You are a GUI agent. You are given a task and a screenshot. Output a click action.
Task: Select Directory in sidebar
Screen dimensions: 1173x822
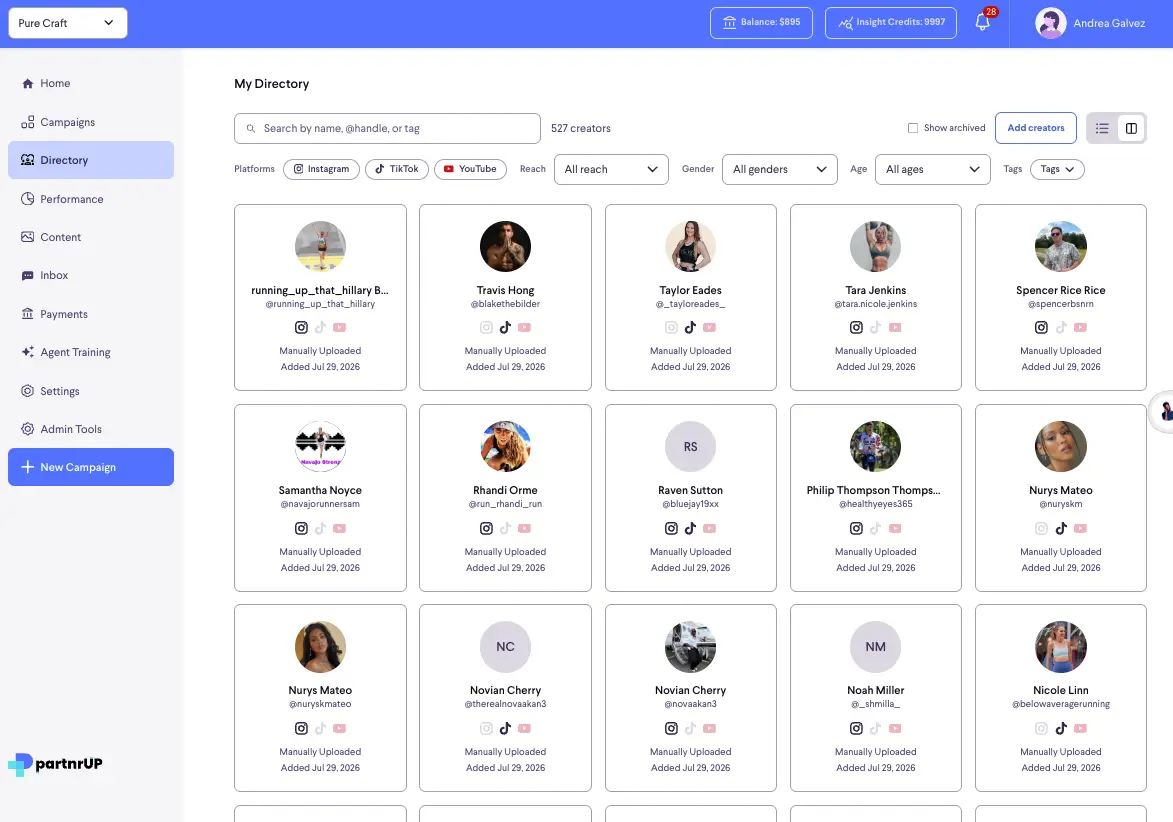pos(91,160)
